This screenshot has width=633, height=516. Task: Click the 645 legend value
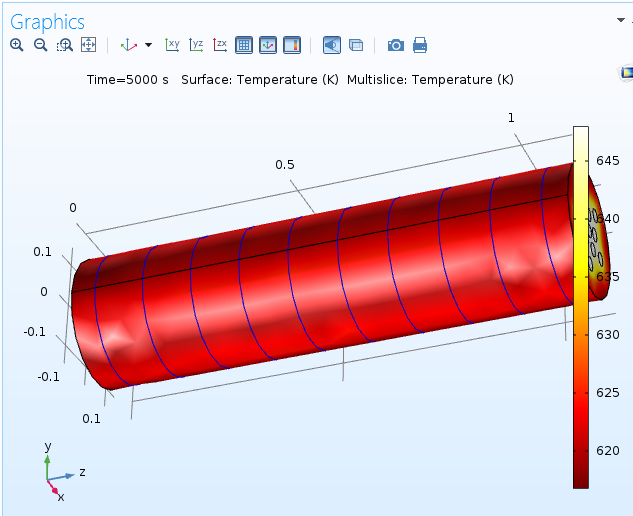[608, 161]
